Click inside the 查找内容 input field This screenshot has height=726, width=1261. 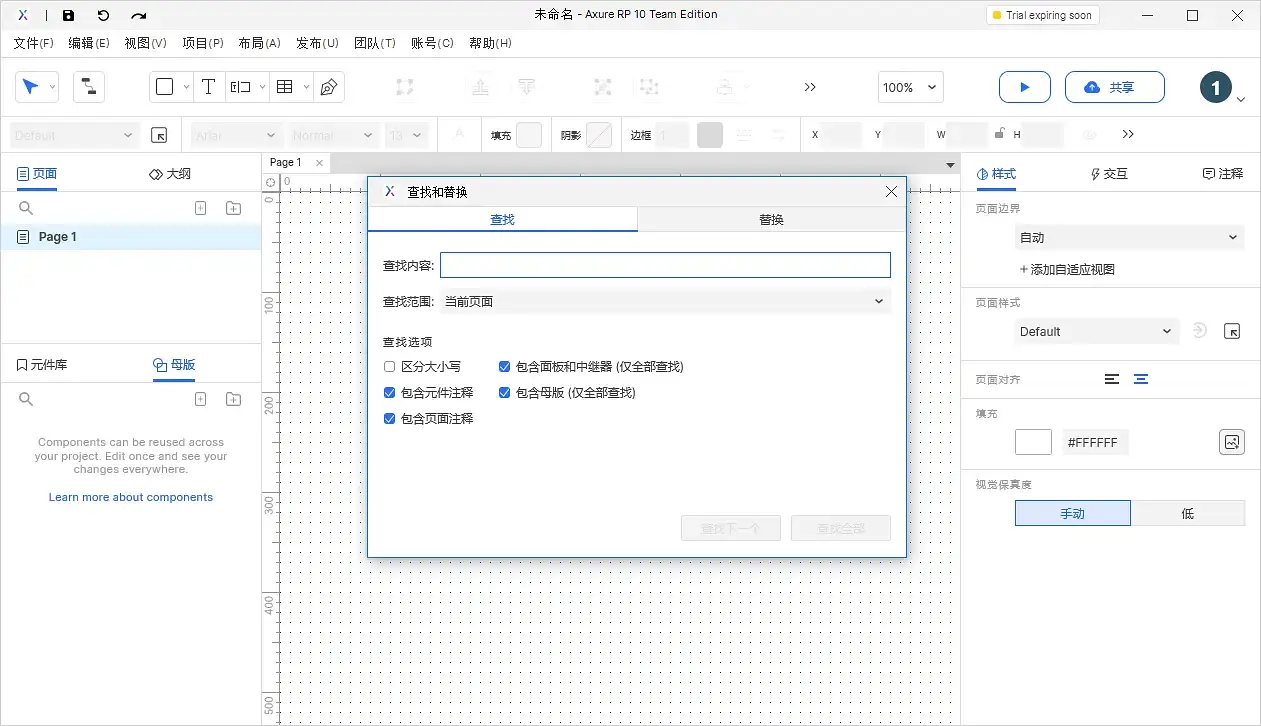coord(665,264)
